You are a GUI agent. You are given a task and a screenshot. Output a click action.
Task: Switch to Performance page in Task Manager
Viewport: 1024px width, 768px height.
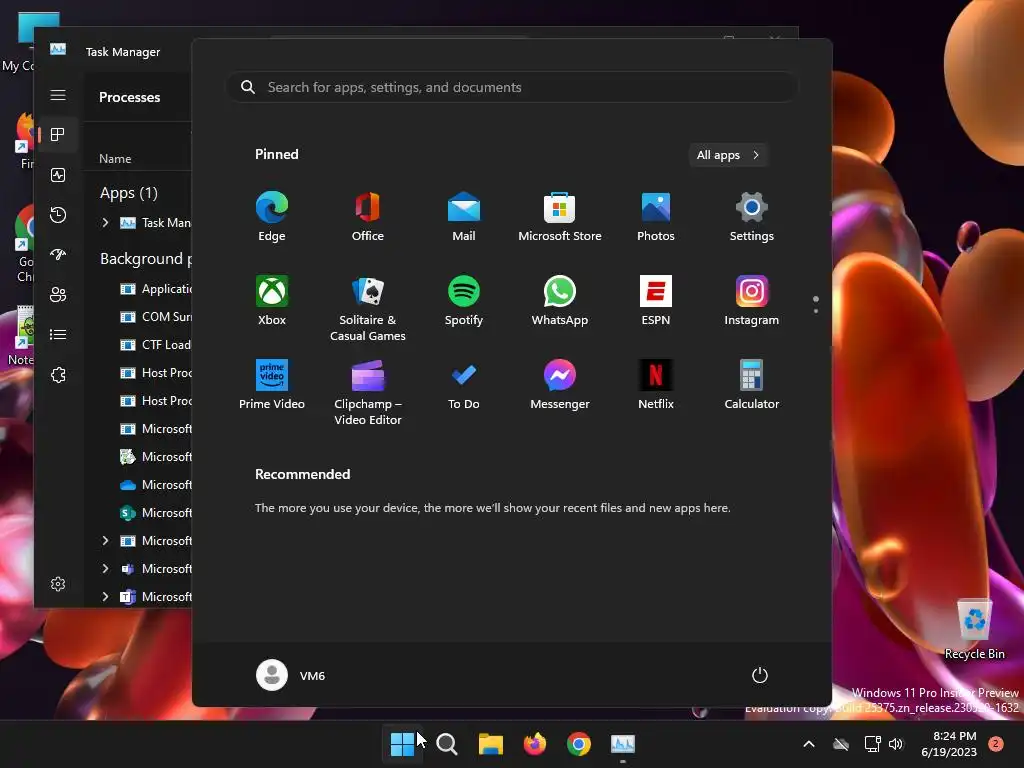[x=58, y=175]
